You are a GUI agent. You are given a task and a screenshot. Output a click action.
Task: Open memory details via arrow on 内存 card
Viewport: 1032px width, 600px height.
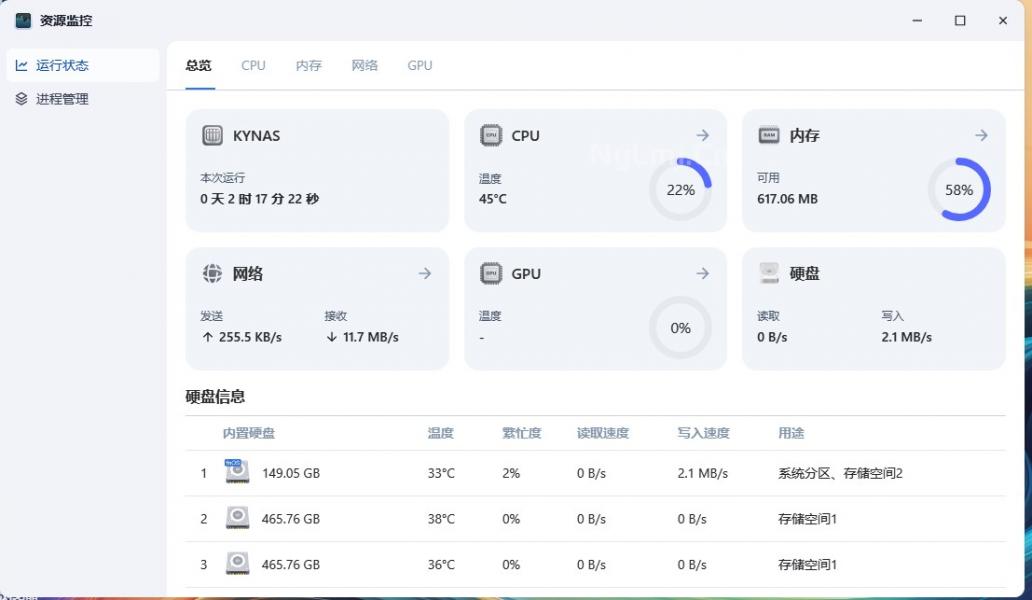coord(981,135)
